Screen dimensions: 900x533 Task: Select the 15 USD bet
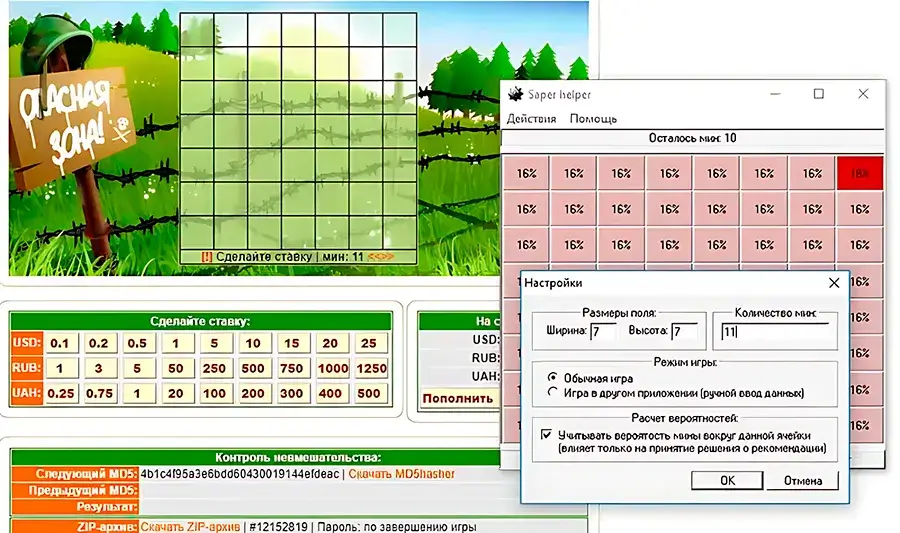coord(292,343)
